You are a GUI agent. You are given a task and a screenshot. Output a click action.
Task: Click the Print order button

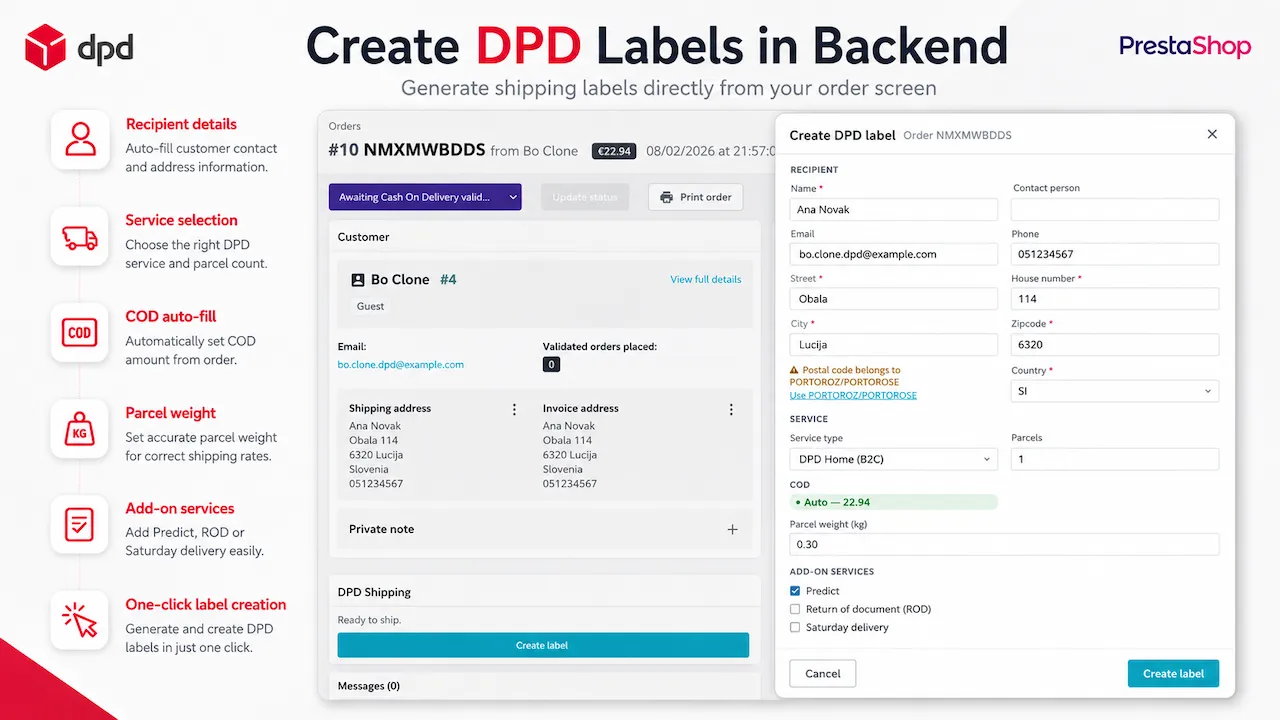point(696,197)
